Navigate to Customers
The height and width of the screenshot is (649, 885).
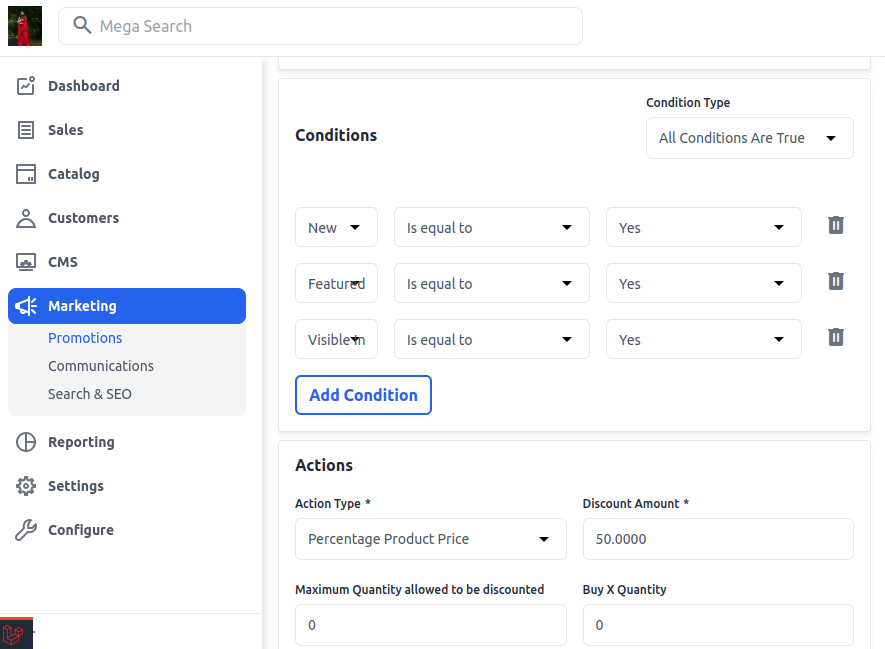[x=127, y=218]
